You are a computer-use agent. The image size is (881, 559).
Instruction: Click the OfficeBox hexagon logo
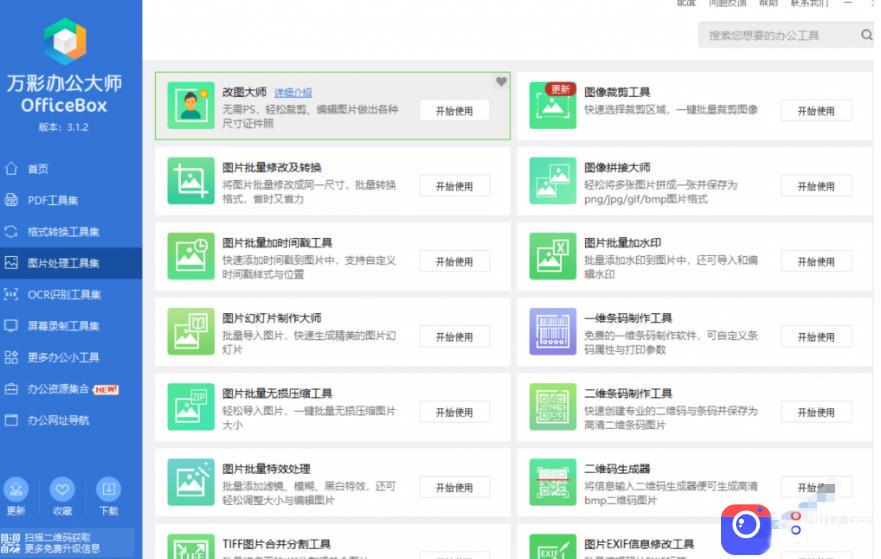65,41
